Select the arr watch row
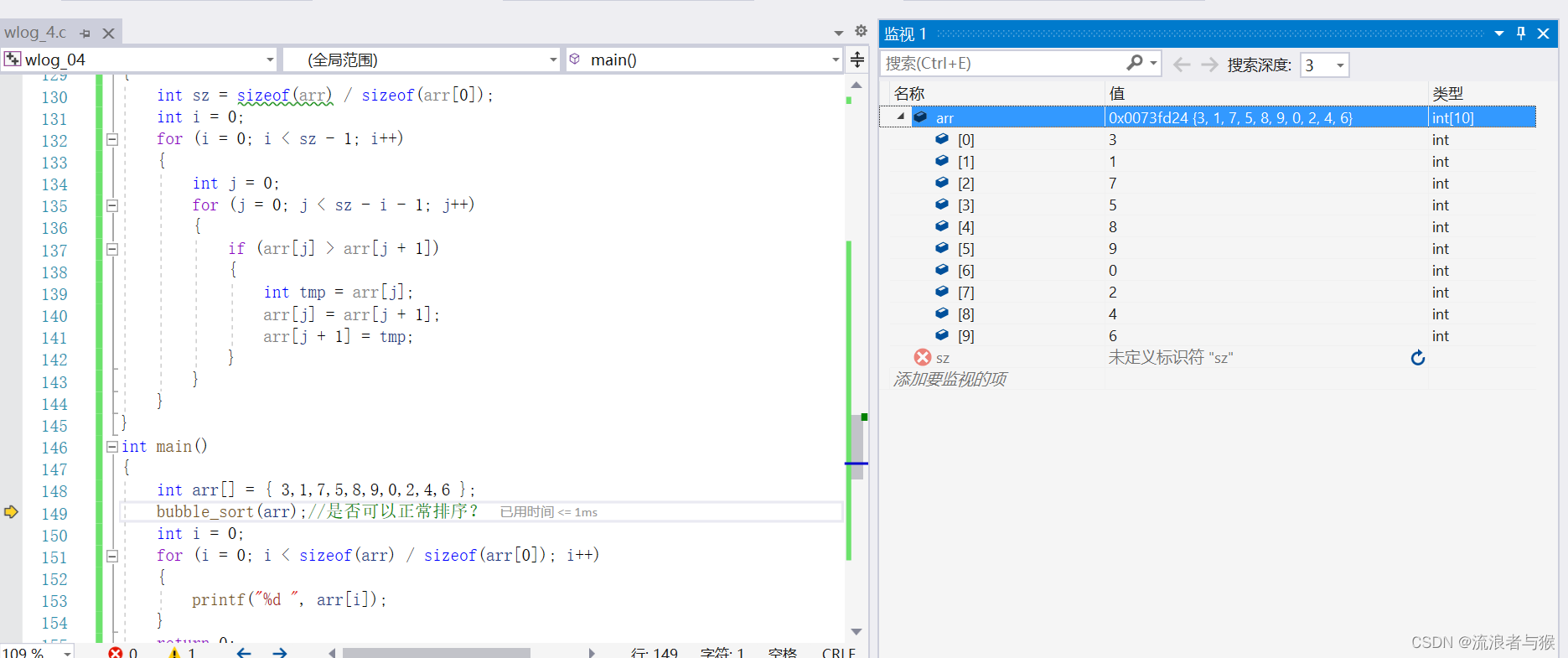1568x658 pixels. click(1208, 117)
